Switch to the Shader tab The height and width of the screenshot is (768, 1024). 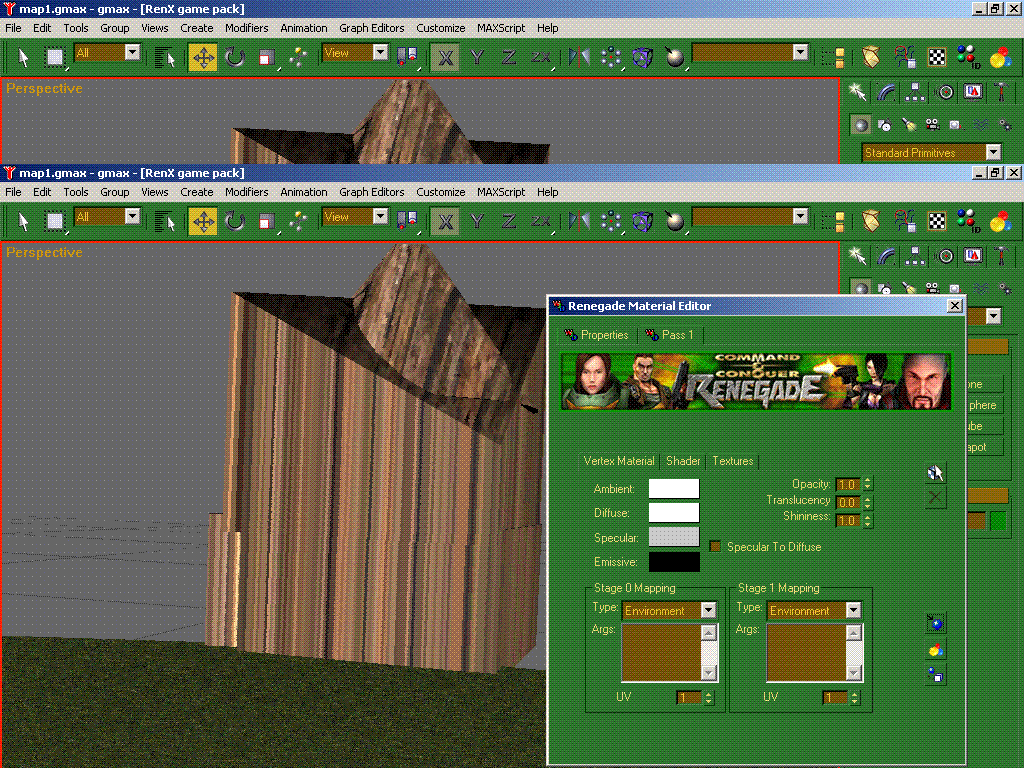pos(683,461)
